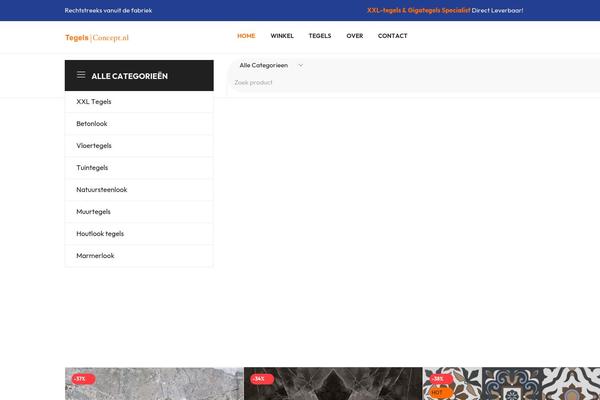Click the chevron next to Alle Categorieën dropdown
600x400 pixels.
[x=300, y=65]
